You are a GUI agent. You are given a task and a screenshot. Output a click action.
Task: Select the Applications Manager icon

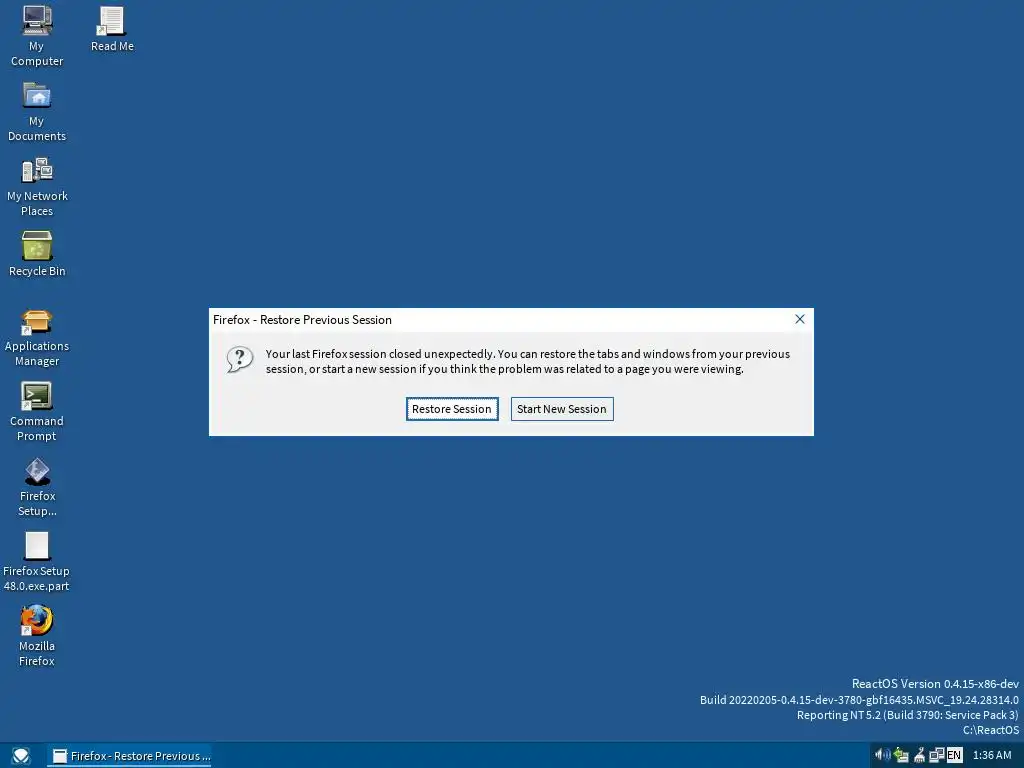tap(37, 321)
